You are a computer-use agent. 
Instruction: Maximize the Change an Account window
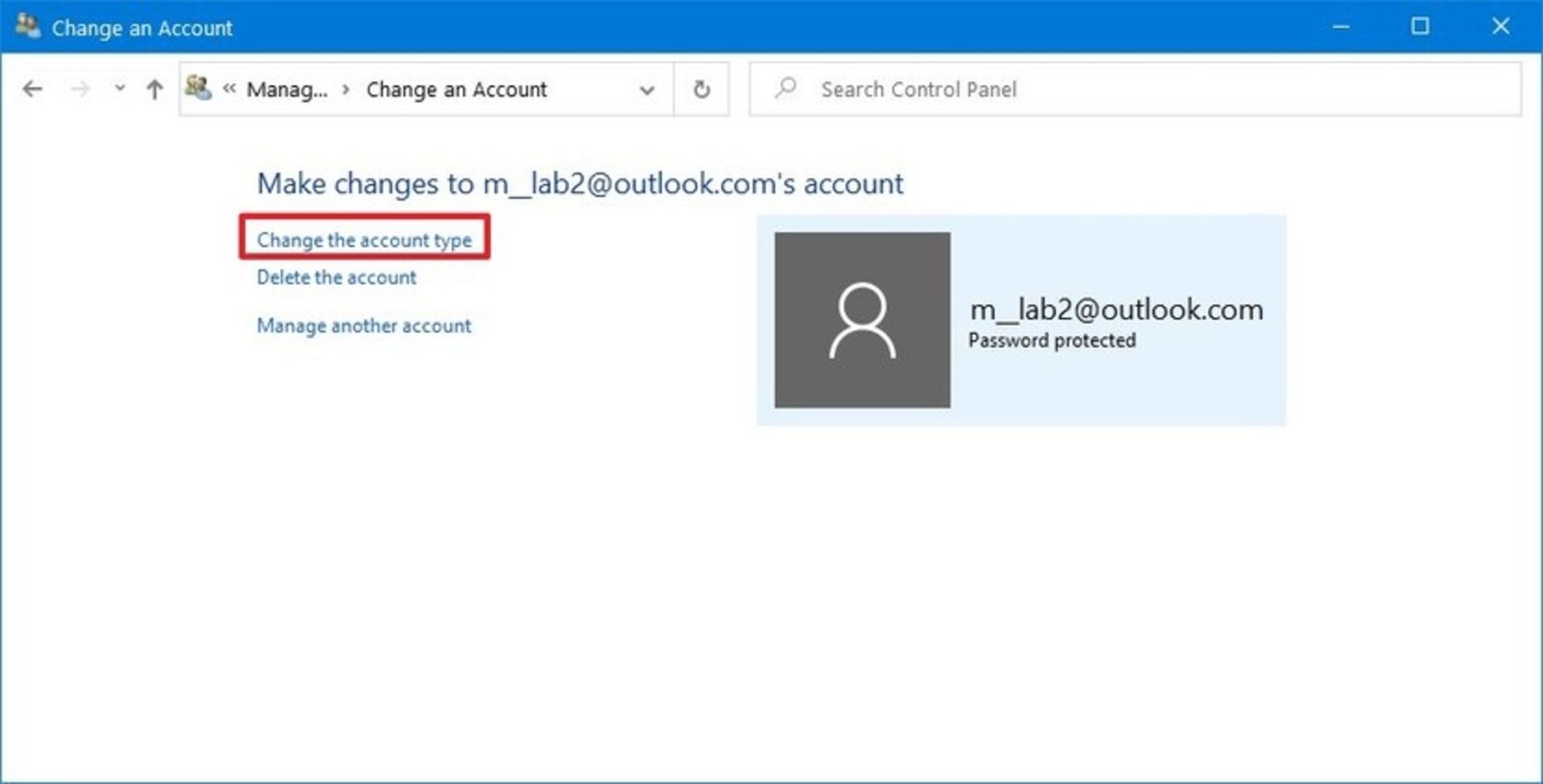[x=1420, y=27]
